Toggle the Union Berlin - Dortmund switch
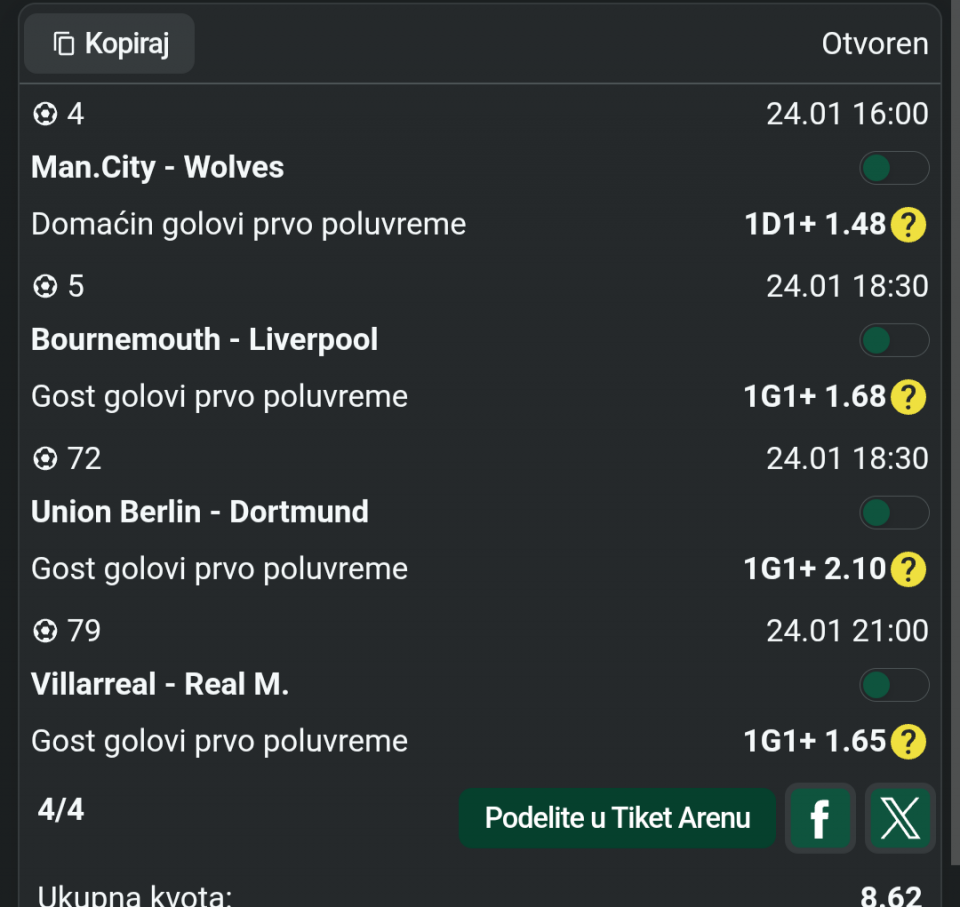 (x=894, y=512)
